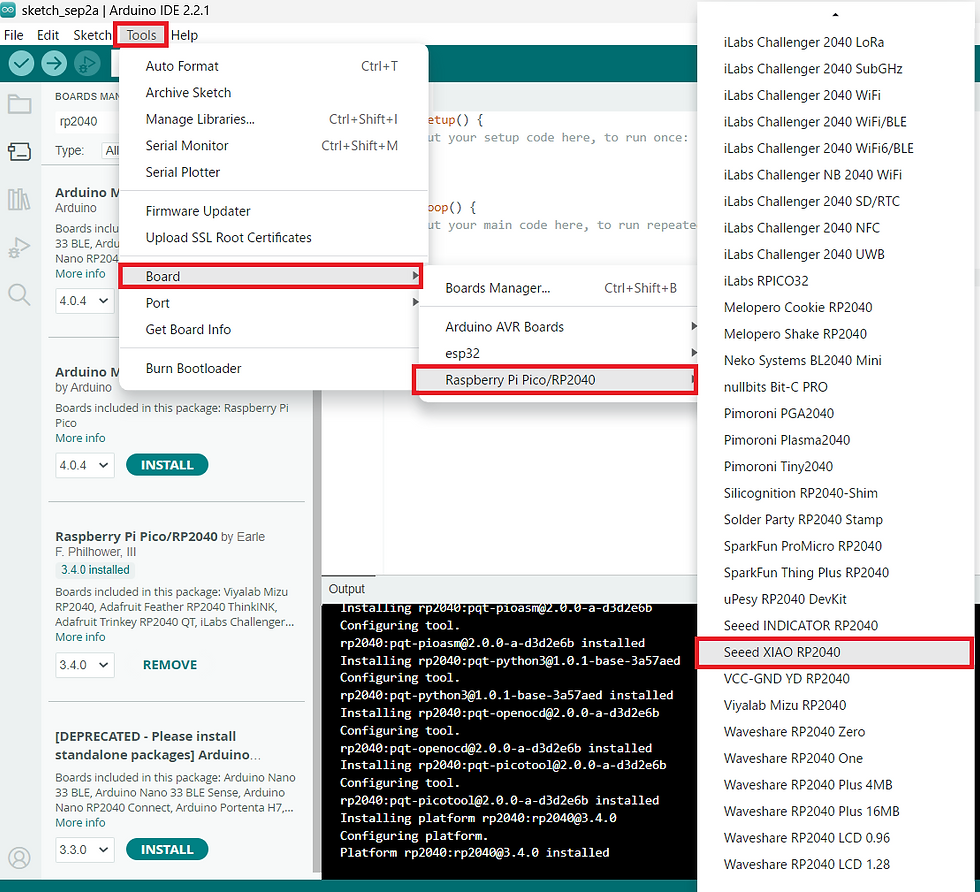Select Upload SSL Root Certificates

(x=273, y=238)
